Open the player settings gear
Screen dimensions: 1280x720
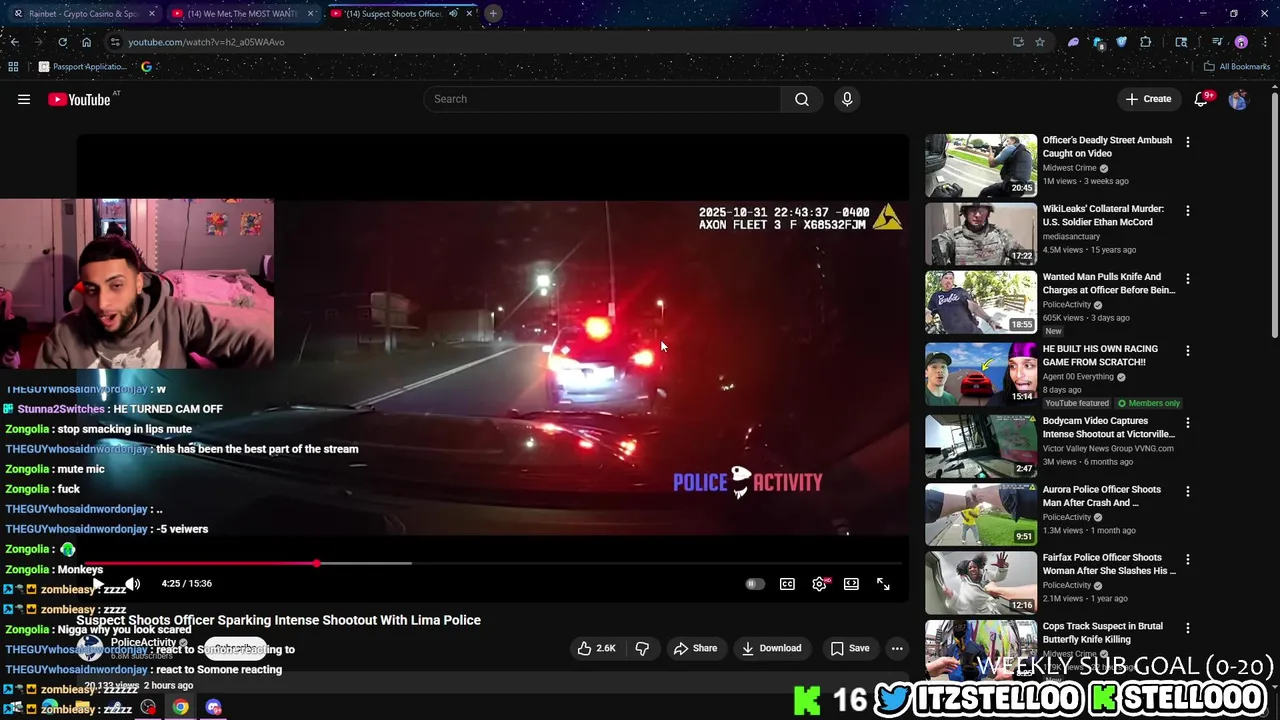coord(819,584)
